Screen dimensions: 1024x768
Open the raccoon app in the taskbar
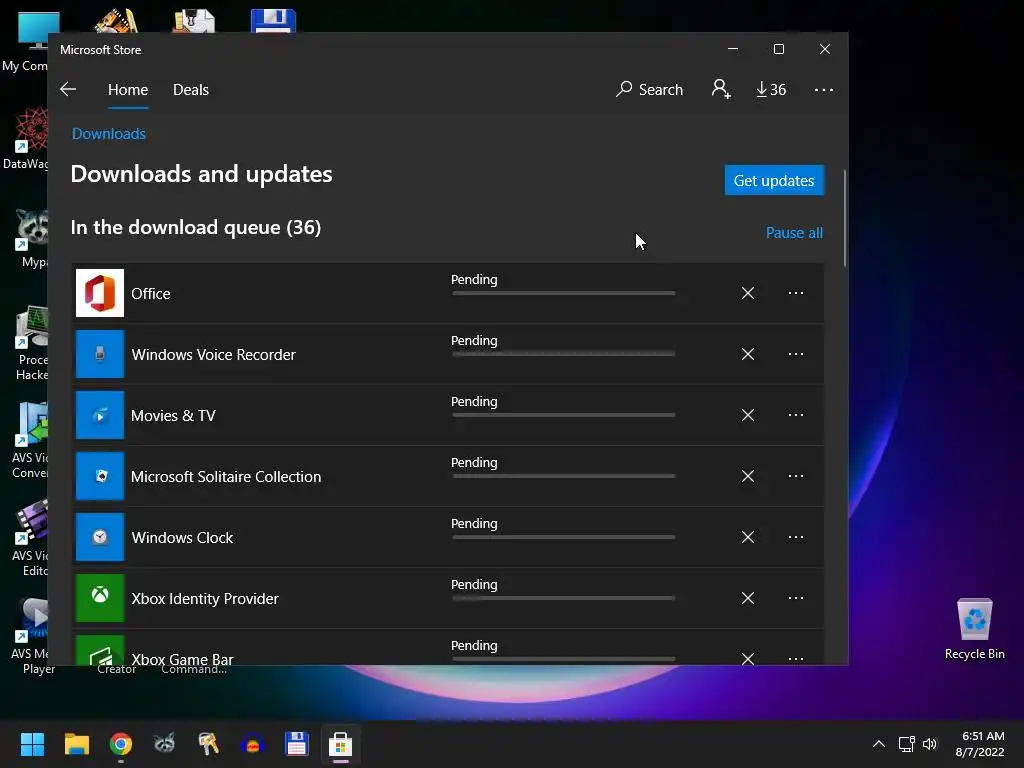click(165, 744)
